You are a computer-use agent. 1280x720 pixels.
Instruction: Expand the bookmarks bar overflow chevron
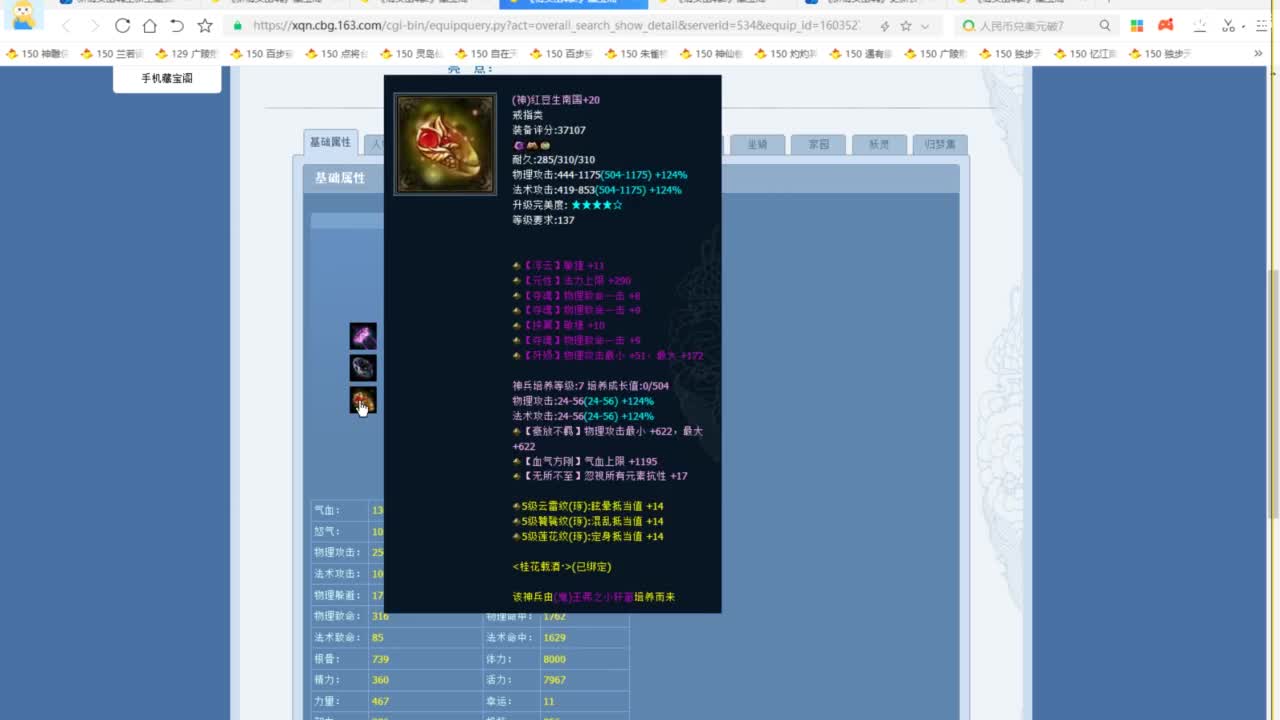(1258, 54)
